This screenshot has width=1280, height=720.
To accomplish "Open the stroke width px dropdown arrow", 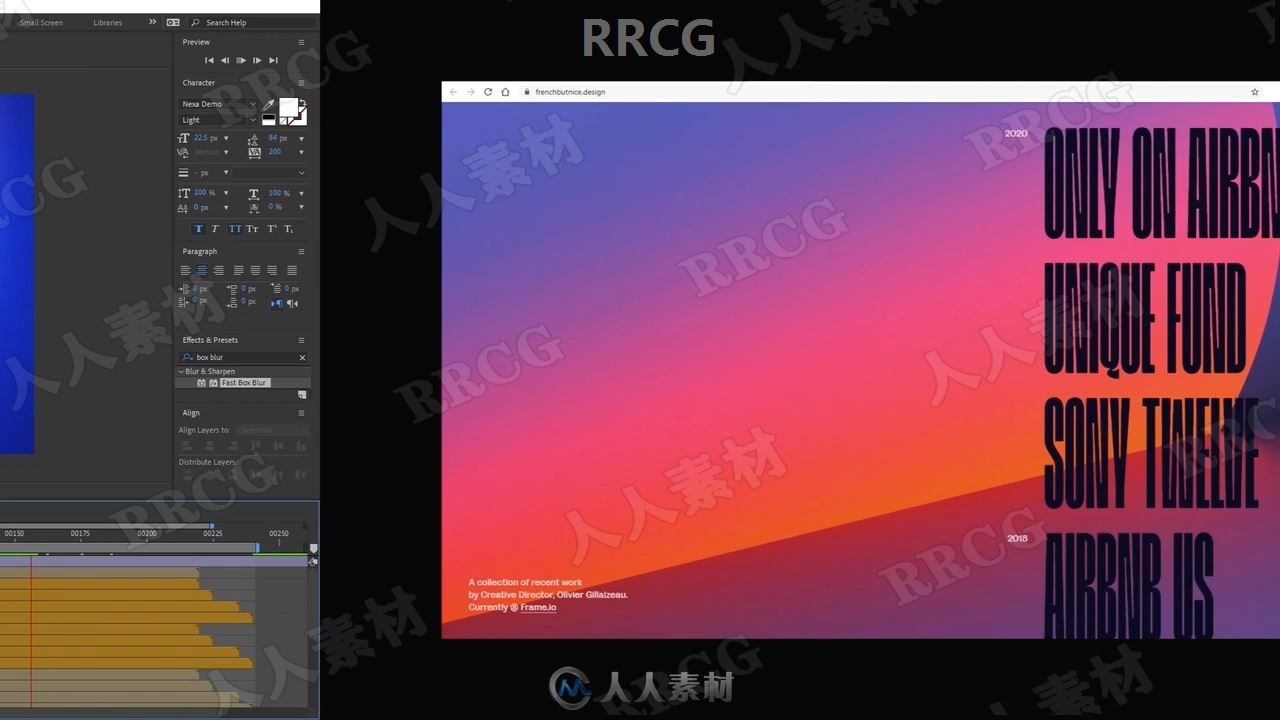I will [x=226, y=173].
